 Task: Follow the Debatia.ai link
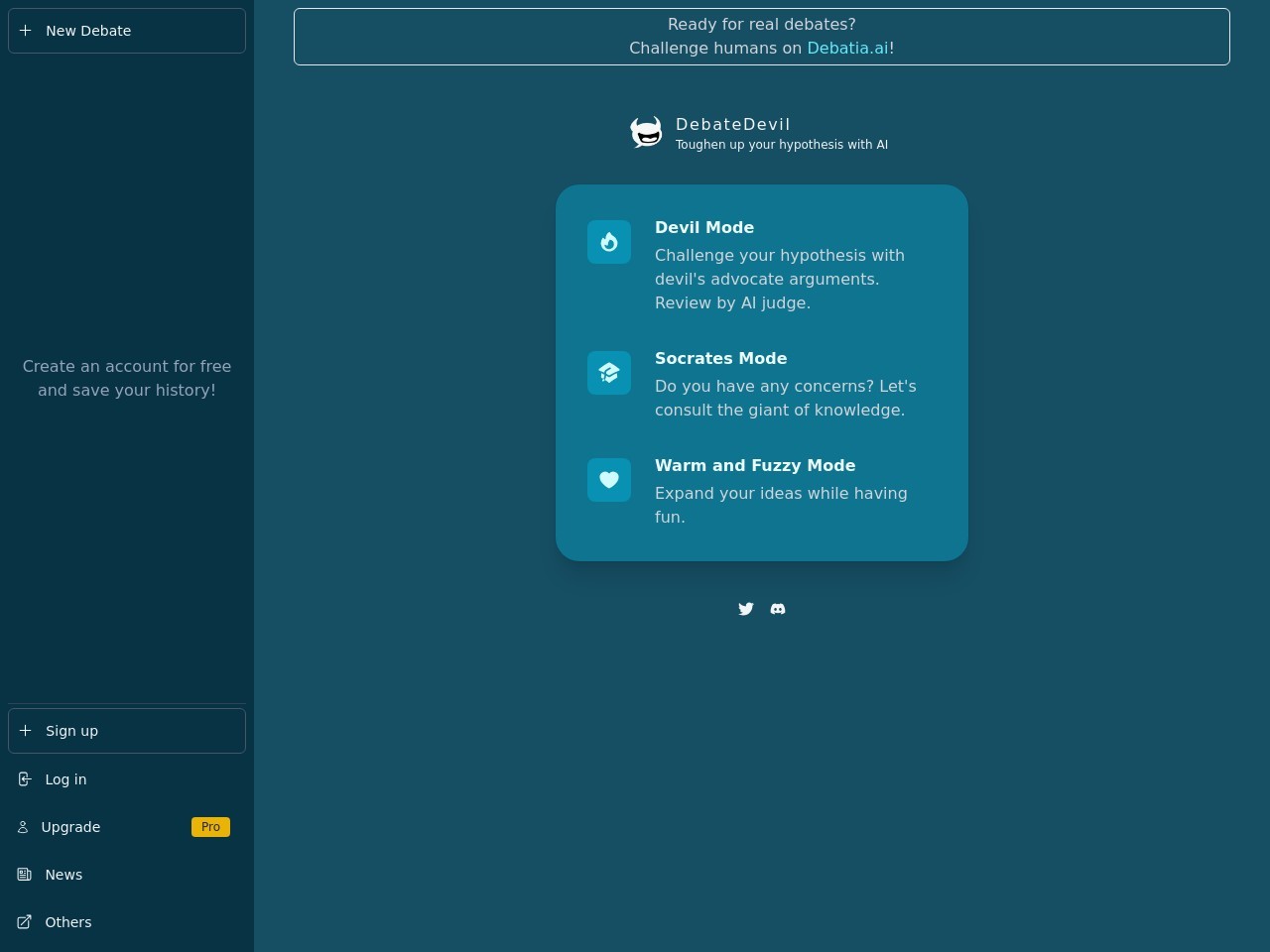847,48
